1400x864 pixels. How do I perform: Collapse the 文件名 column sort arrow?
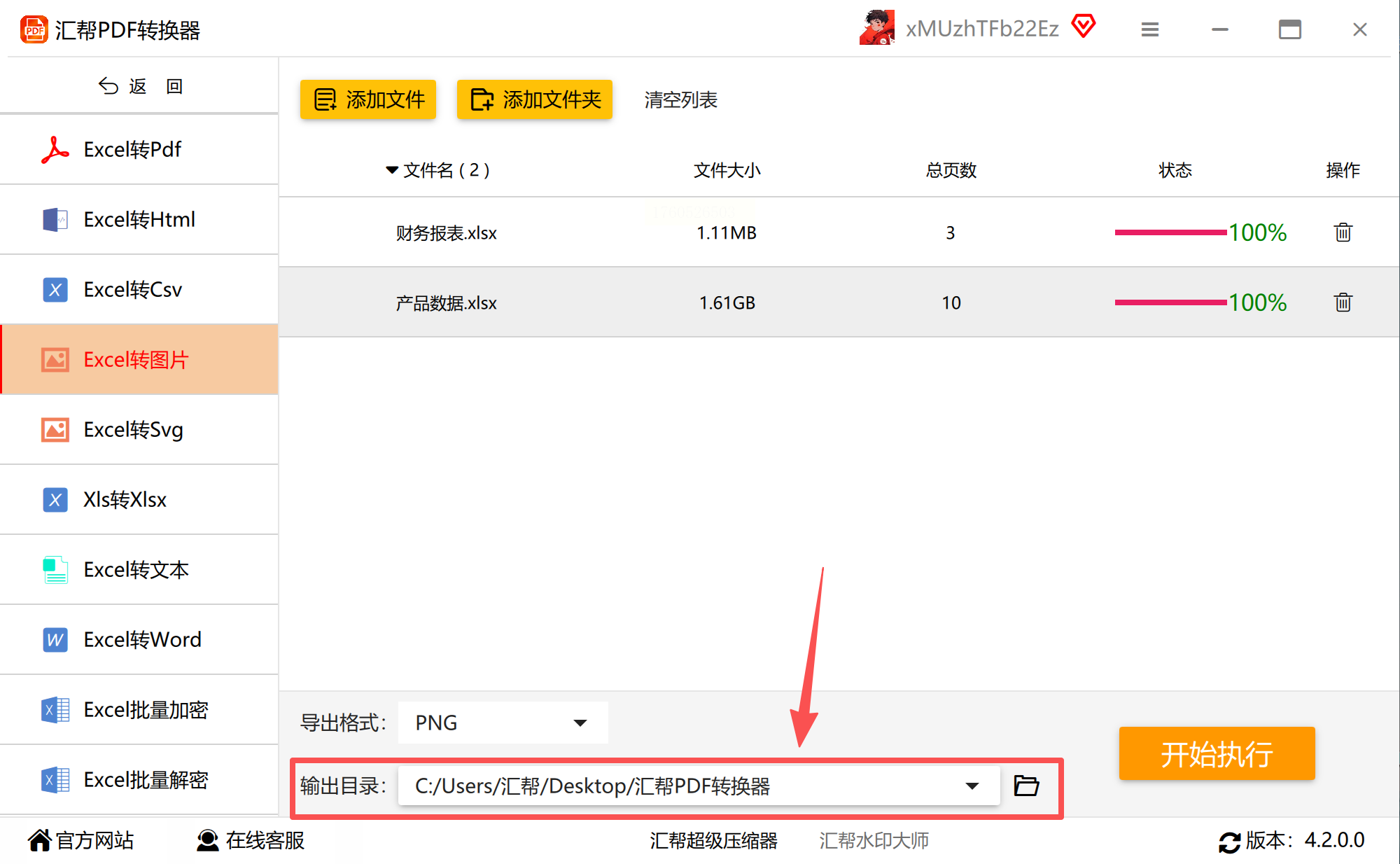coord(392,170)
